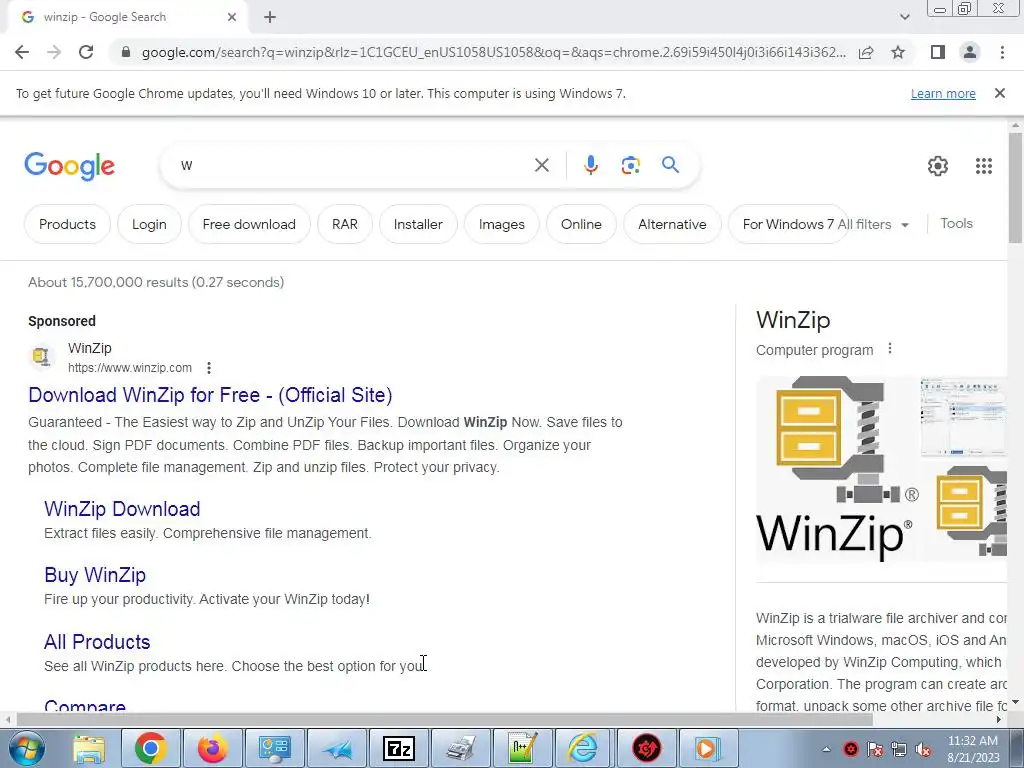This screenshot has height=768, width=1024.
Task: Open Download WinZip for Free link
Action: 210,395
